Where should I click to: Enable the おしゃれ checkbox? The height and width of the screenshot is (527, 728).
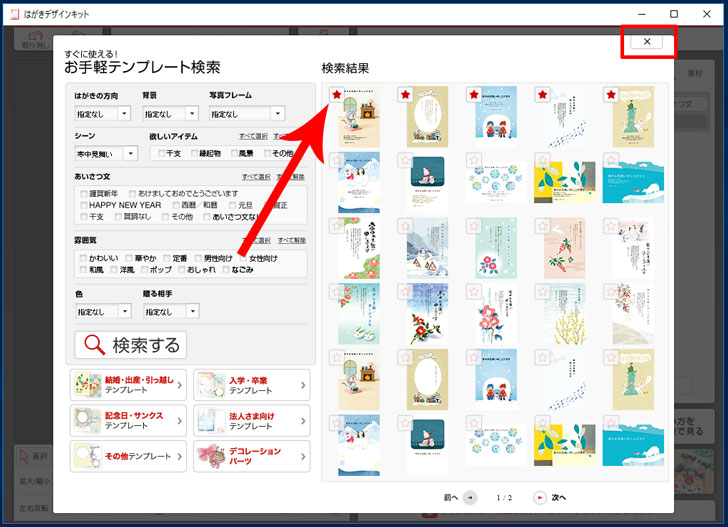tap(182, 270)
